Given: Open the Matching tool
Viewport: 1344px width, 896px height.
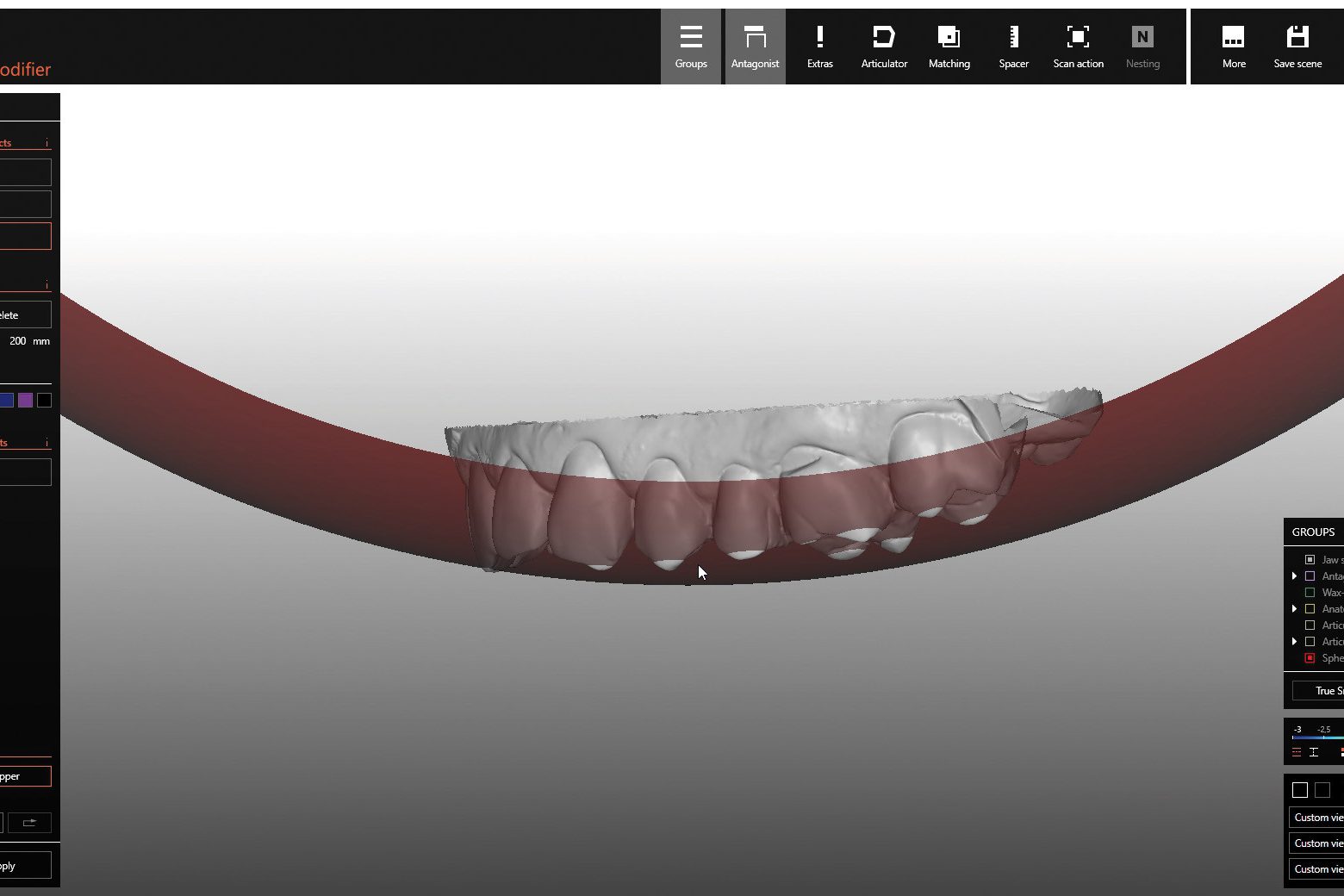Looking at the screenshot, I should [x=949, y=47].
